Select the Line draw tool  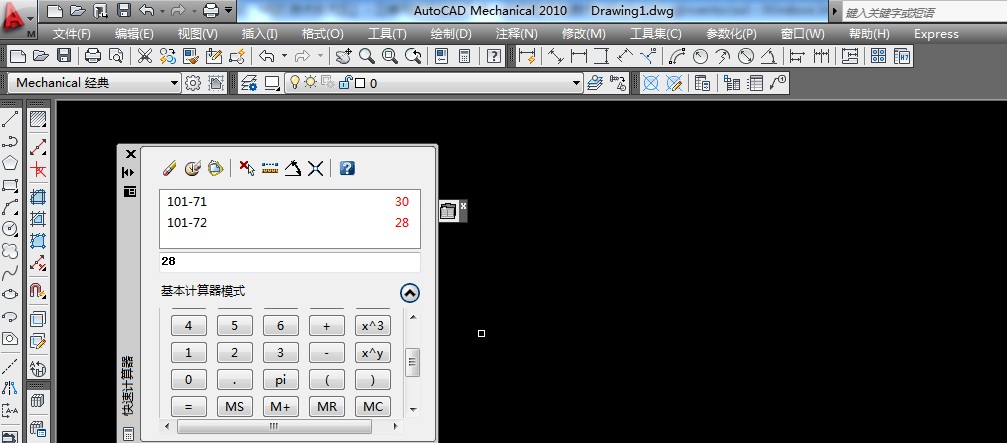10,119
